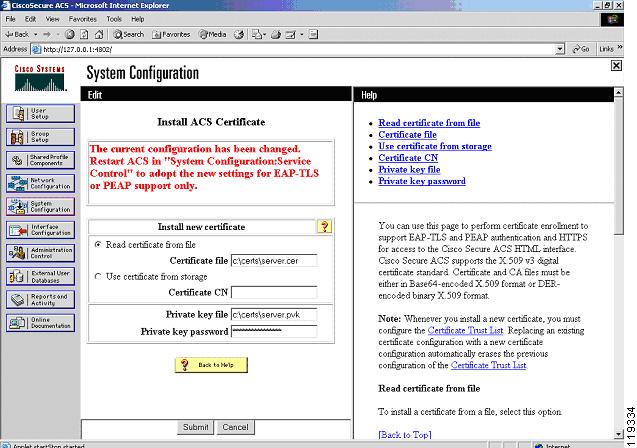Click the History toolbar icon

tap(239, 35)
